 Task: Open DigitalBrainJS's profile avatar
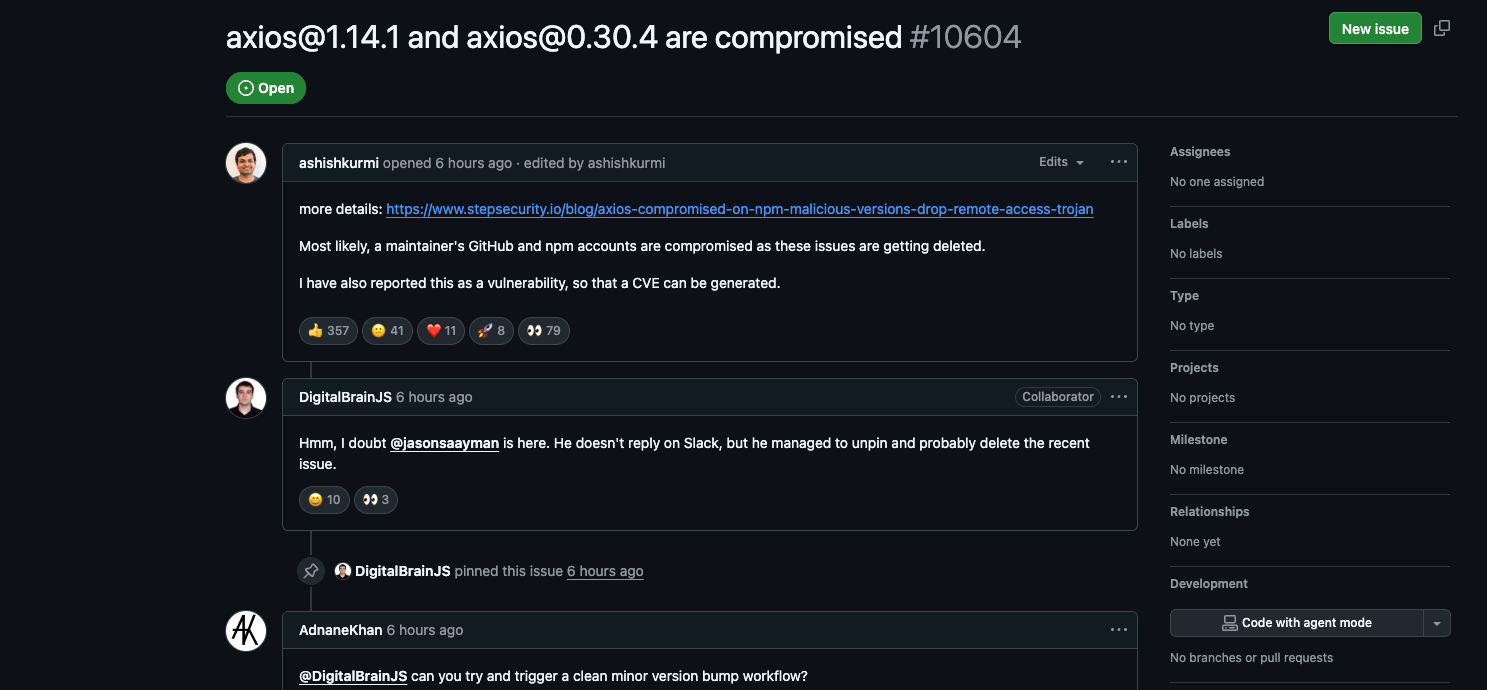(246, 397)
